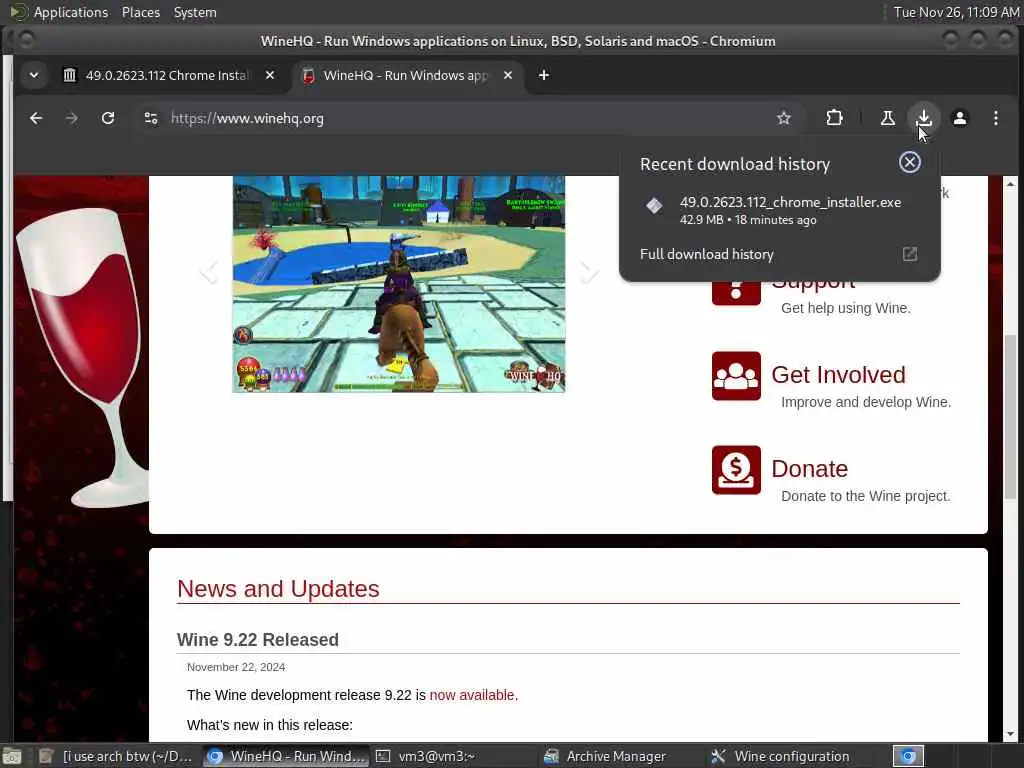Open the Chrome Labs flask icon
This screenshot has width=1024, height=768.
pyautogui.click(x=888, y=118)
